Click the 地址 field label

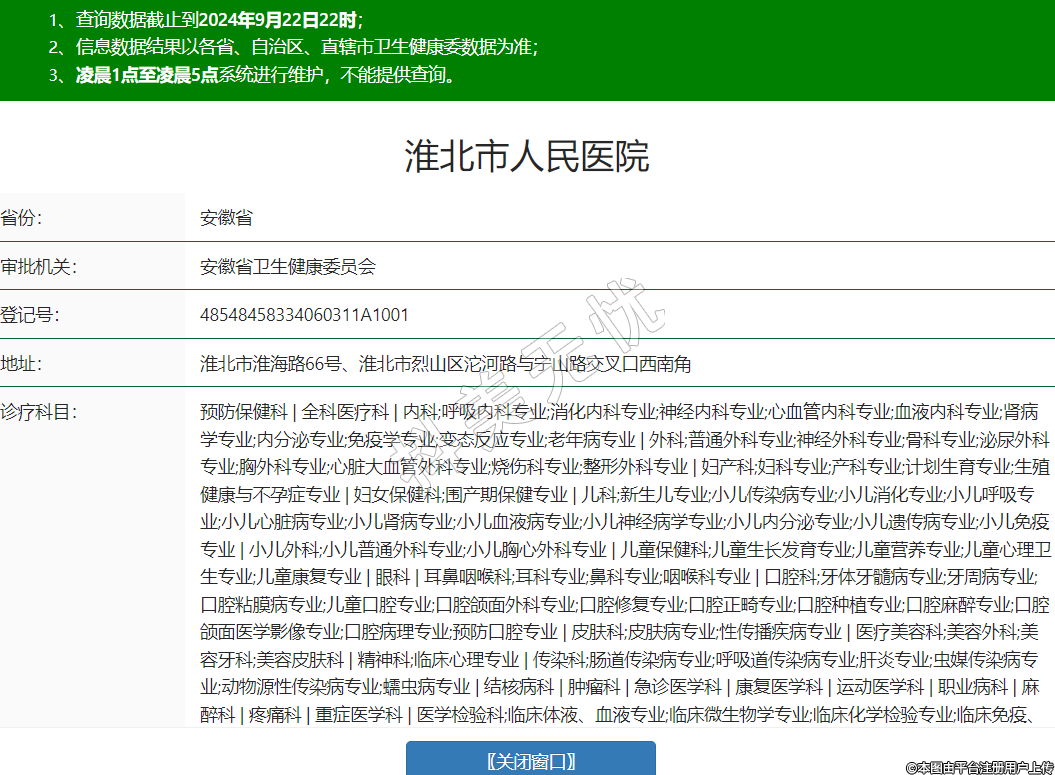pyautogui.click(x=21, y=363)
